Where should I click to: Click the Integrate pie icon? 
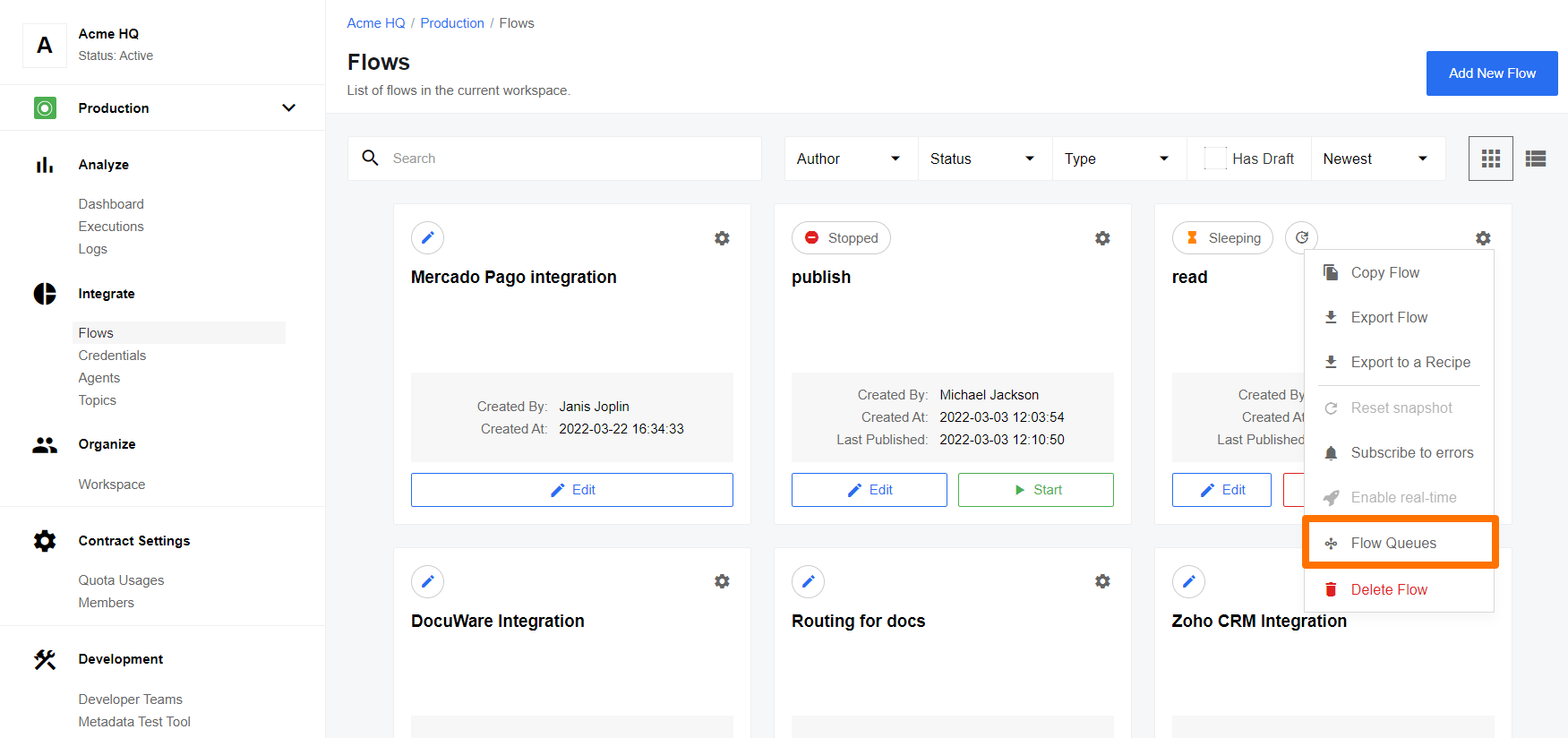(45, 294)
